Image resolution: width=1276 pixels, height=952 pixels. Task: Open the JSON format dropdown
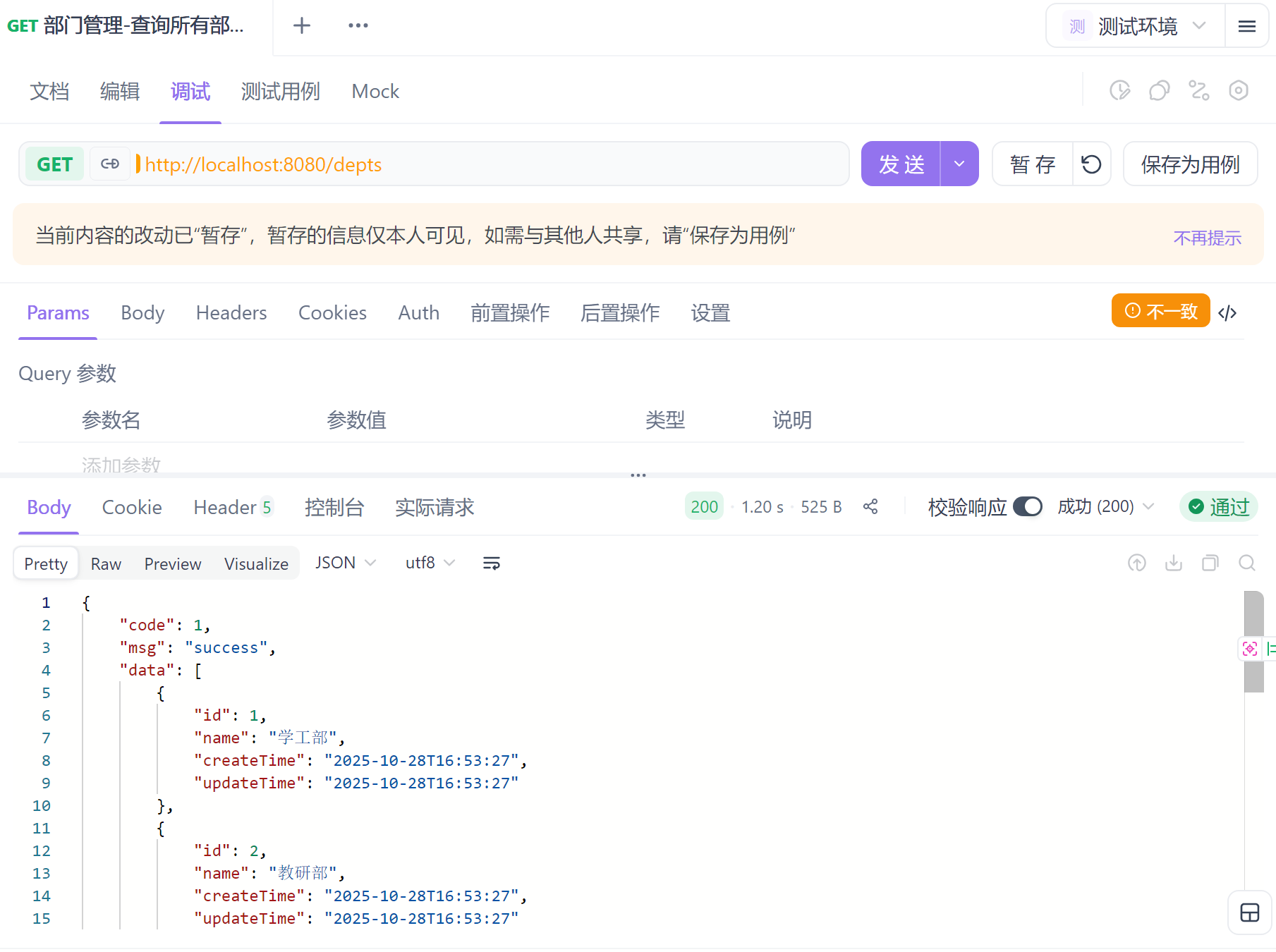(x=346, y=563)
